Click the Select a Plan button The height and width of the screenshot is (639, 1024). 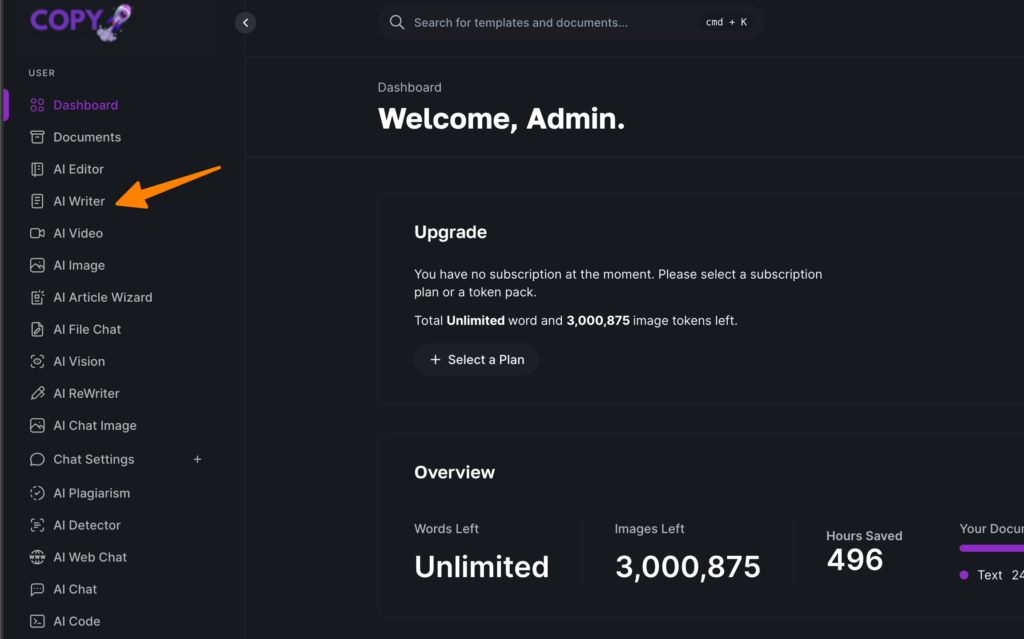pyautogui.click(x=476, y=360)
